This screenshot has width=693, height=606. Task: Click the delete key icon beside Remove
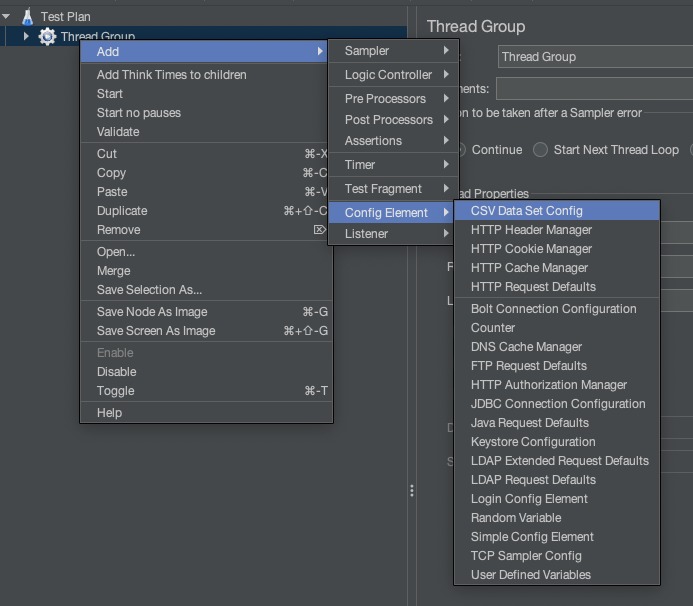tap(320, 229)
